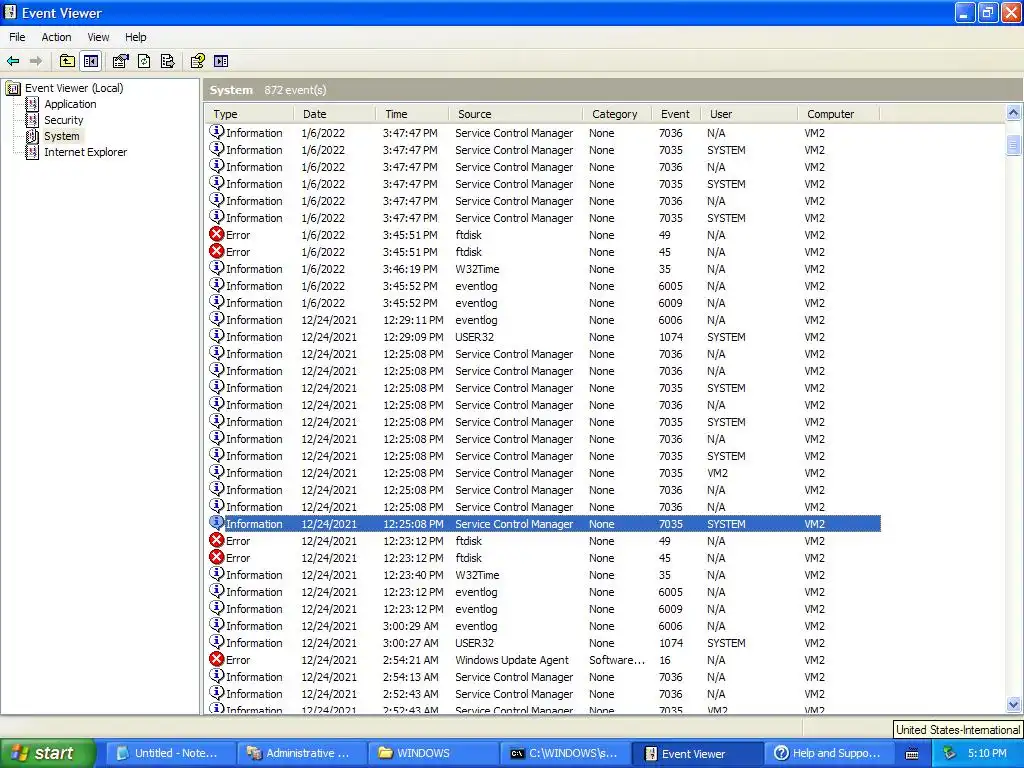1024x768 pixels.
Task: Click the error icon of the 12/24/2021 ftdisk event 45
Action: tap(217, 558)
